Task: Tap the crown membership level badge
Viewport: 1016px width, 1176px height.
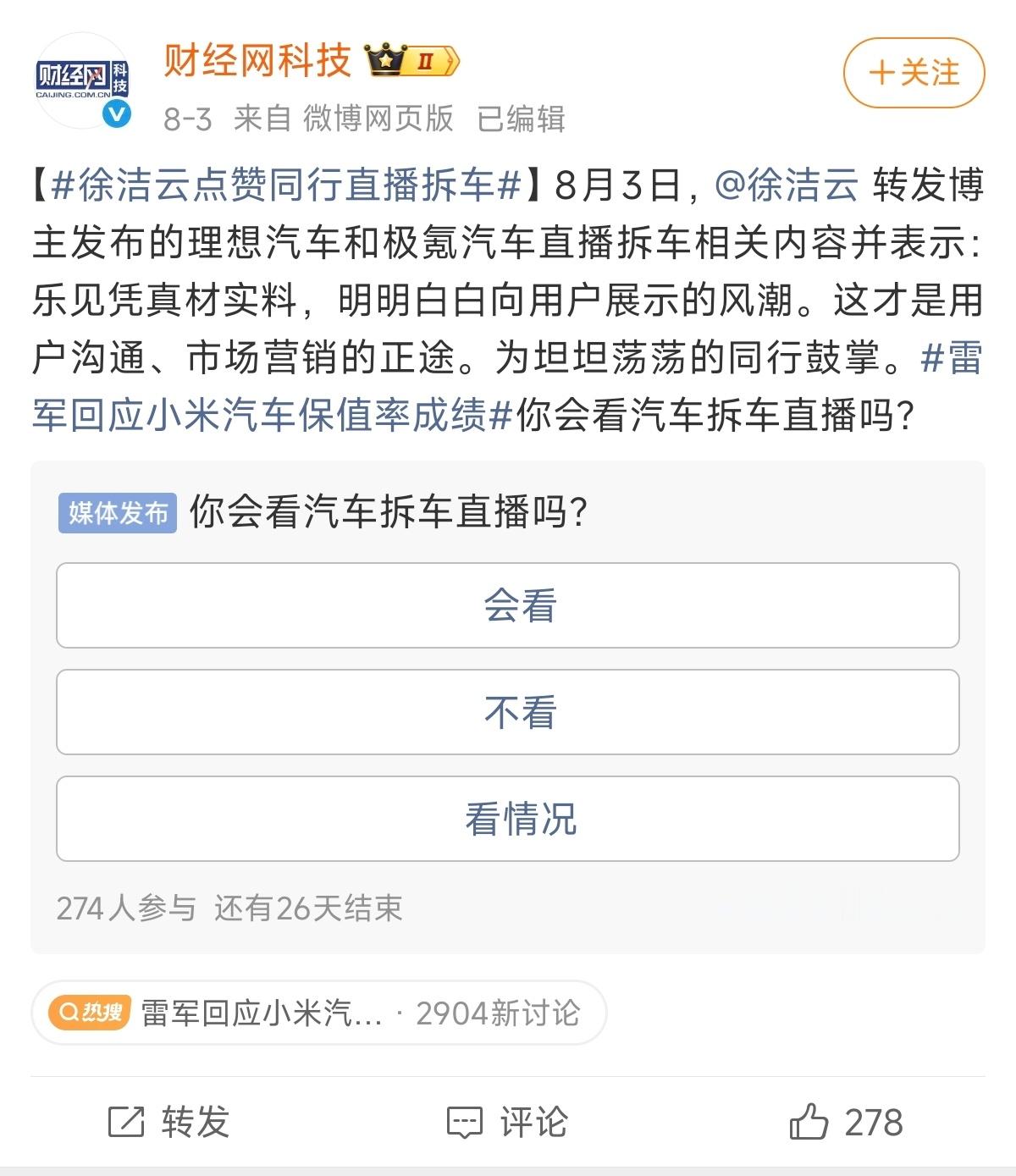Action: pos(412,61)
